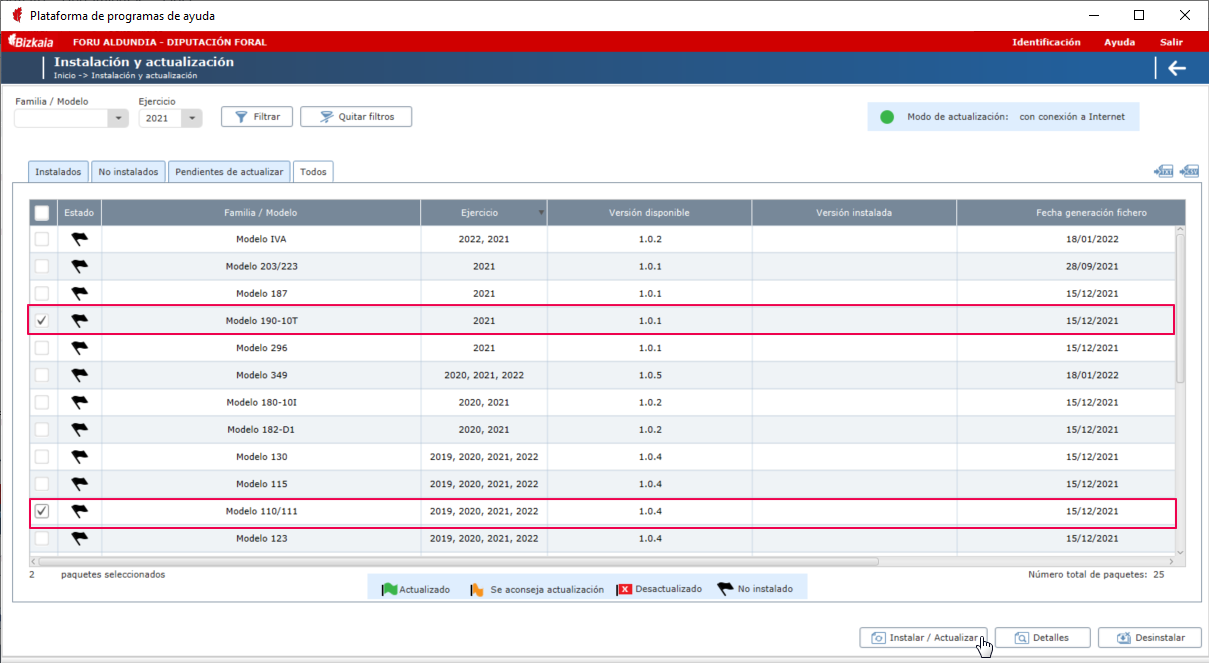
Task: Click the Versión instalada column header
Action: (854, 213)
